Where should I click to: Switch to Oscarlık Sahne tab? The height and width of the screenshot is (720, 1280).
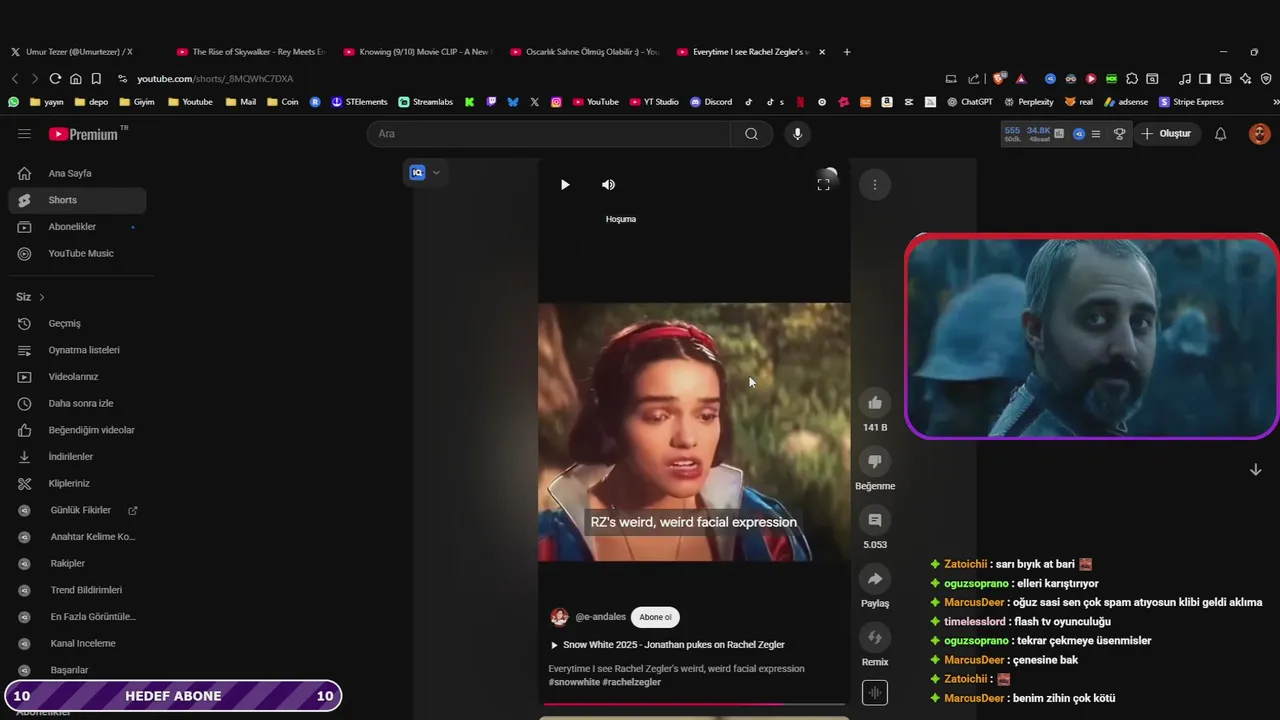click(x=584, y=52)
